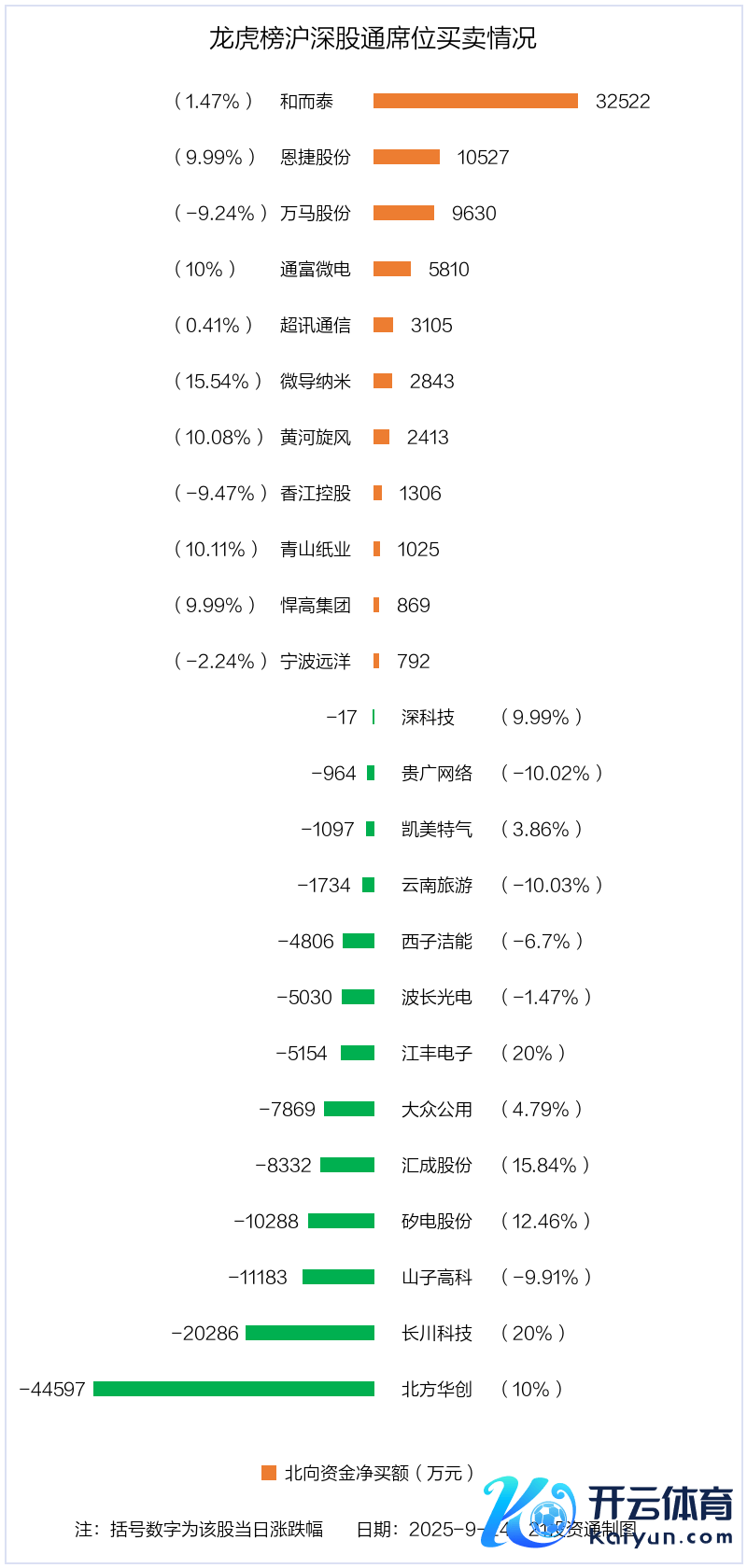Screen dimensions: 747x1568
Task: Click the 通富微电 stock label
Action: (x=316, y=269)
